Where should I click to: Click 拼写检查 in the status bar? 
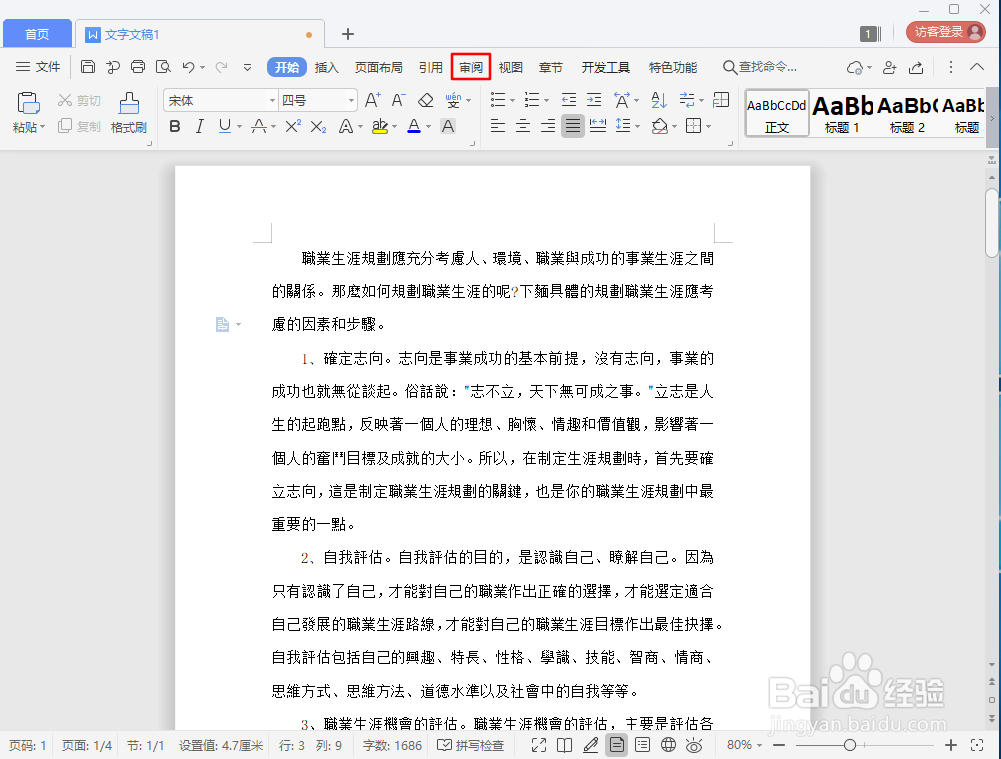pyautogui.click(x=471, y=745)
